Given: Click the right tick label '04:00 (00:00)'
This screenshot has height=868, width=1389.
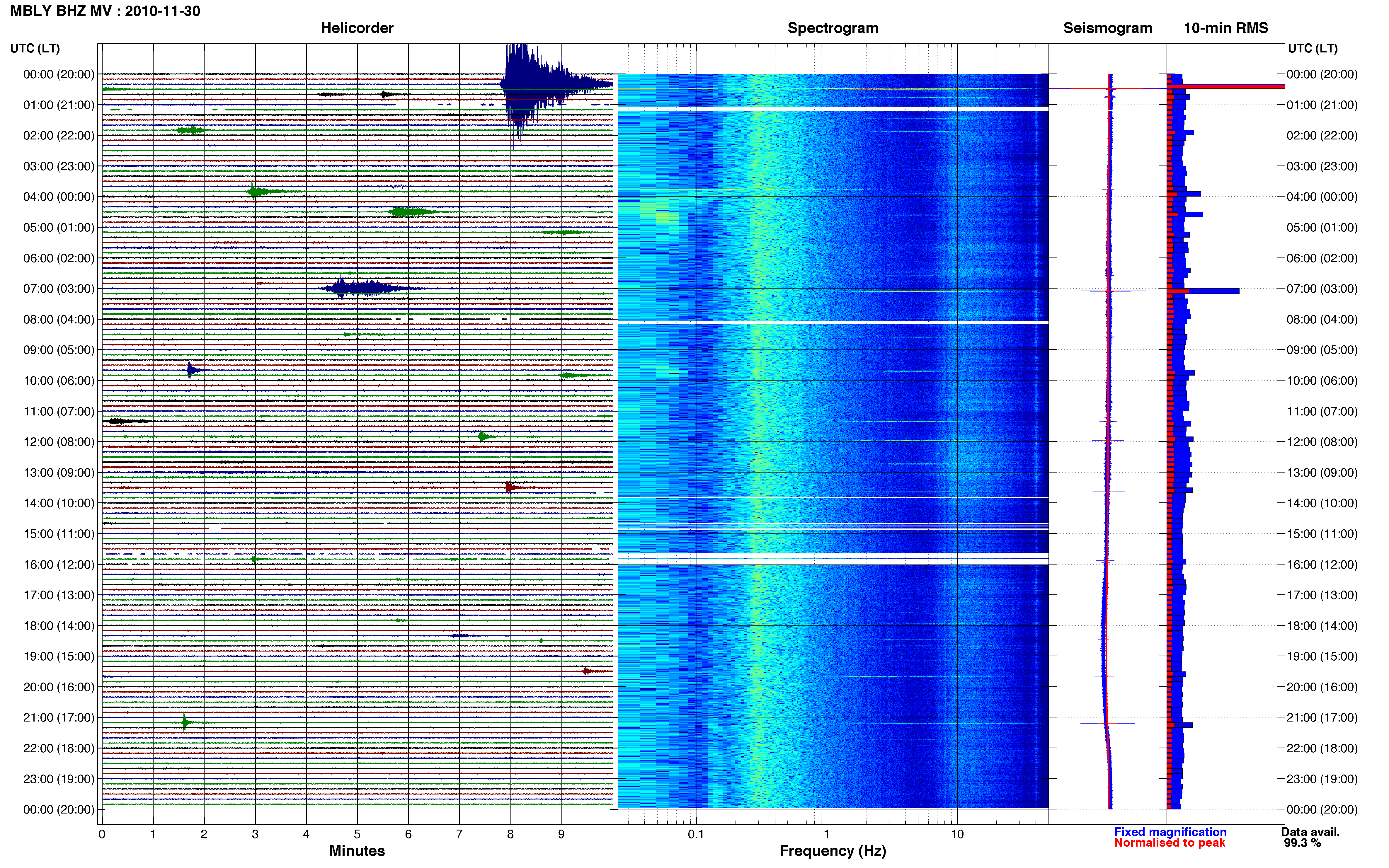Looking at the screenshot, I should pyautogui.click(x=1322, y=197).
